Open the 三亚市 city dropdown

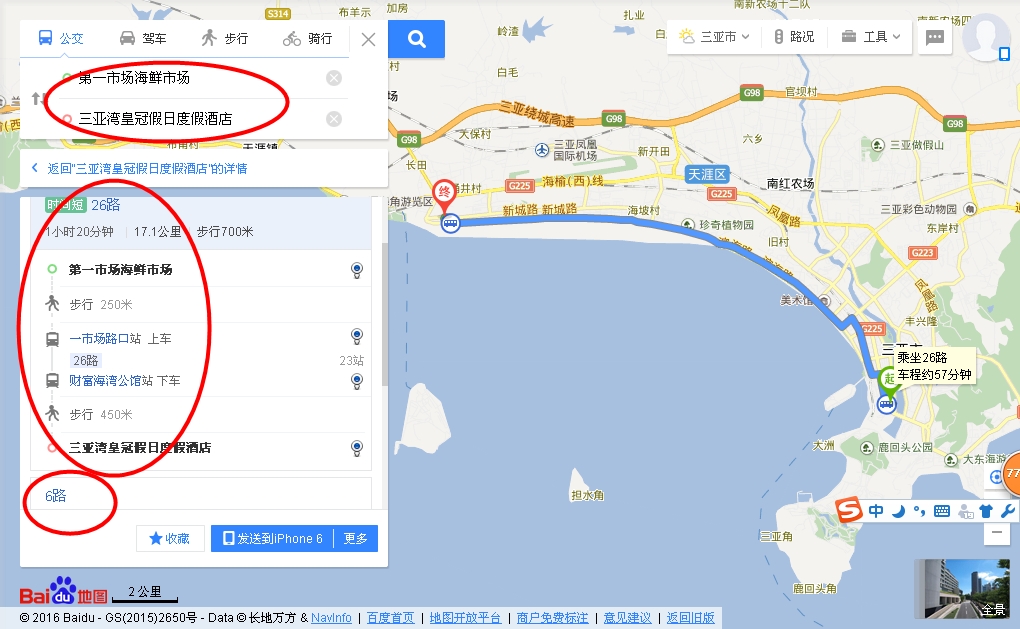pyautogui.click(x=714, y=37)
